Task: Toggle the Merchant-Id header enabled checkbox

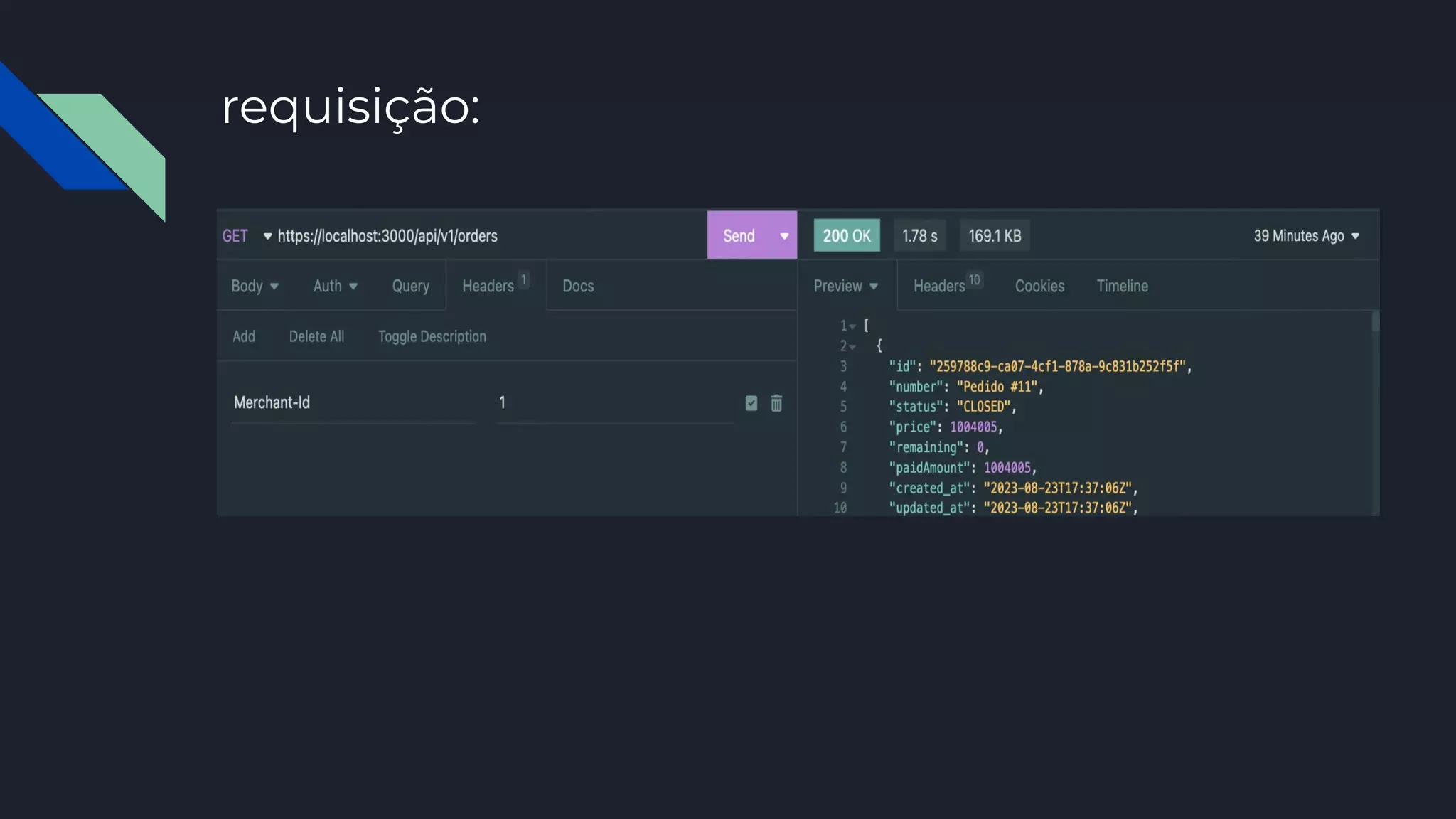Action: point(751,403)
